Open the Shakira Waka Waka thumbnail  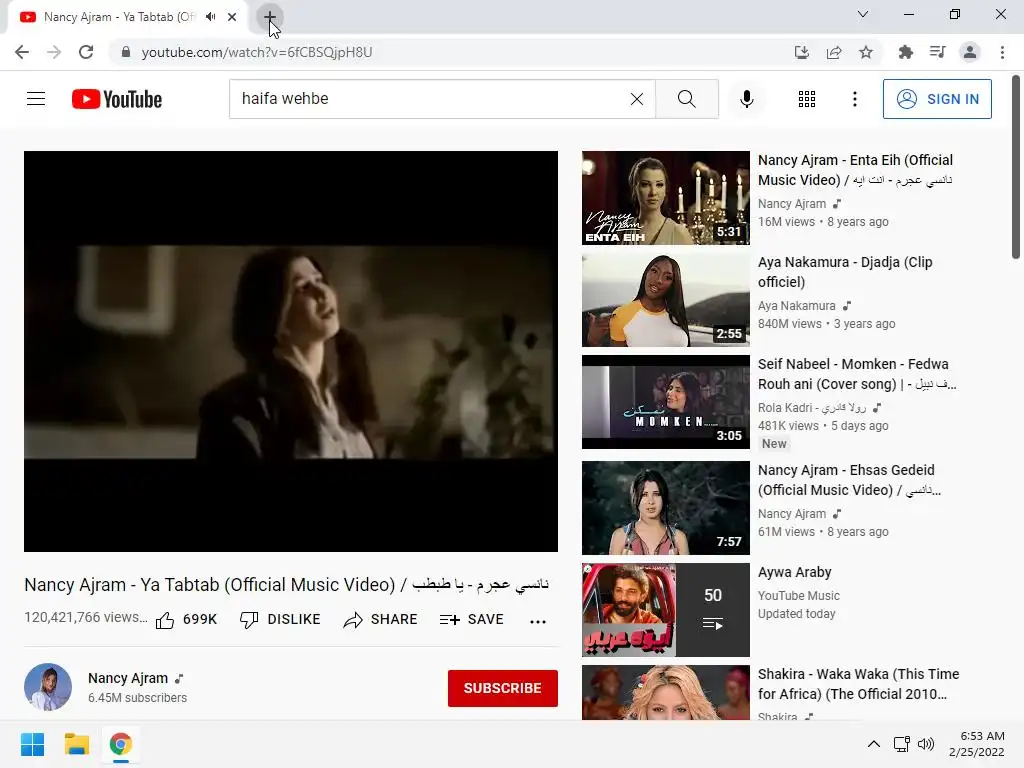665,693
